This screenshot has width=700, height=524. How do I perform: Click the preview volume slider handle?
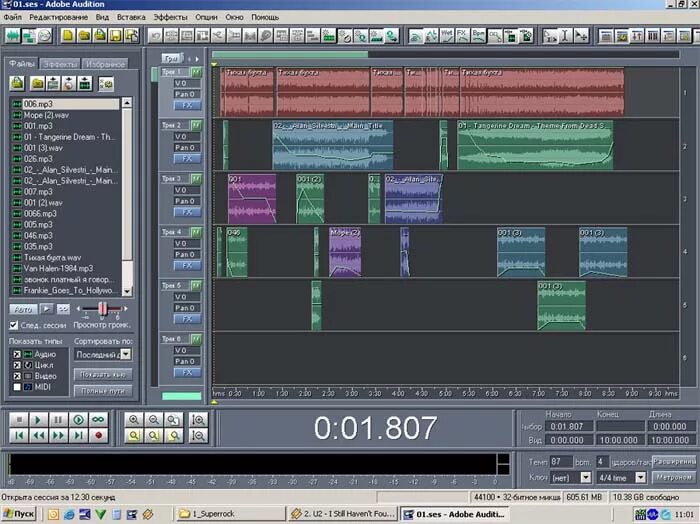coord(103,308)
